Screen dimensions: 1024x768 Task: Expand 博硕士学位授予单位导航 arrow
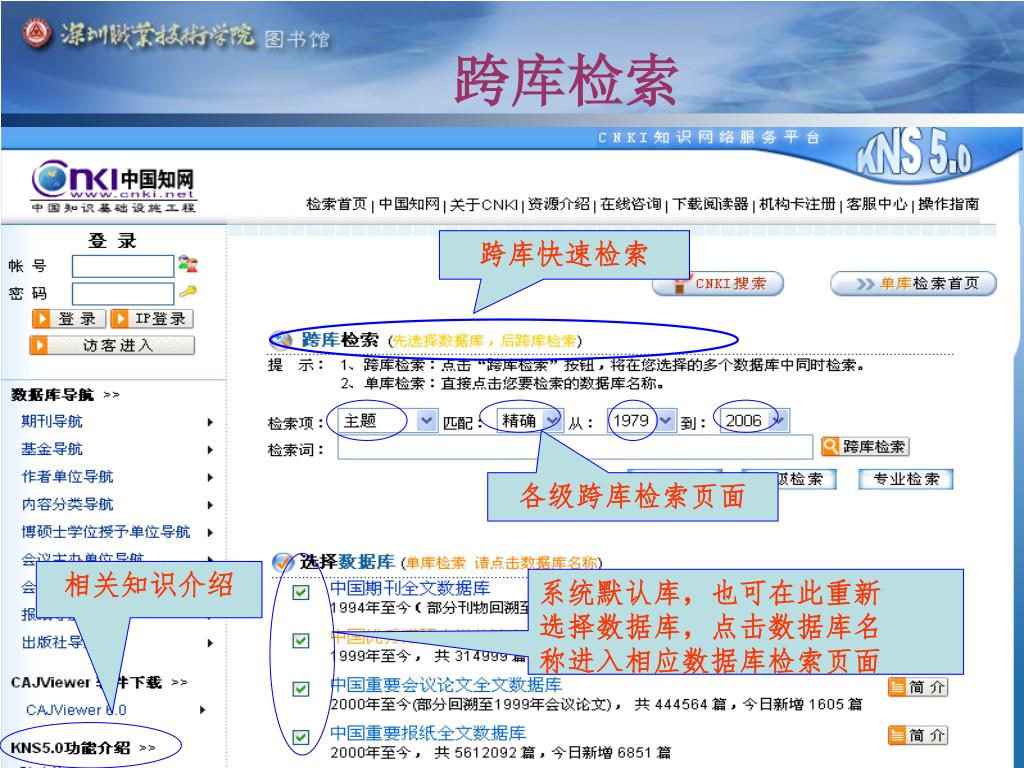[210, 532]
